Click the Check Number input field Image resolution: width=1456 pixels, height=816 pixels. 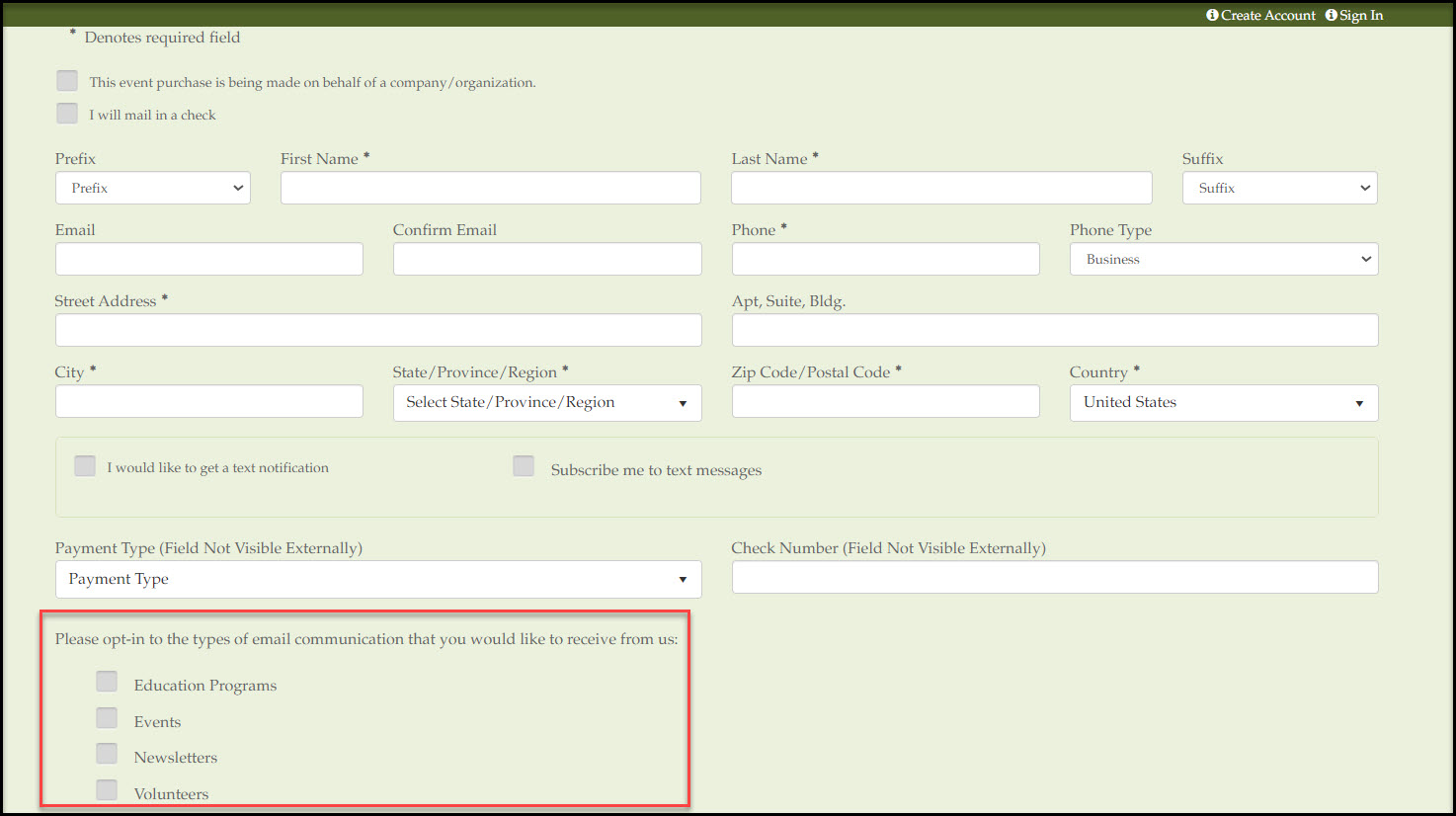pyautogui.click(x=1055, y=577)
